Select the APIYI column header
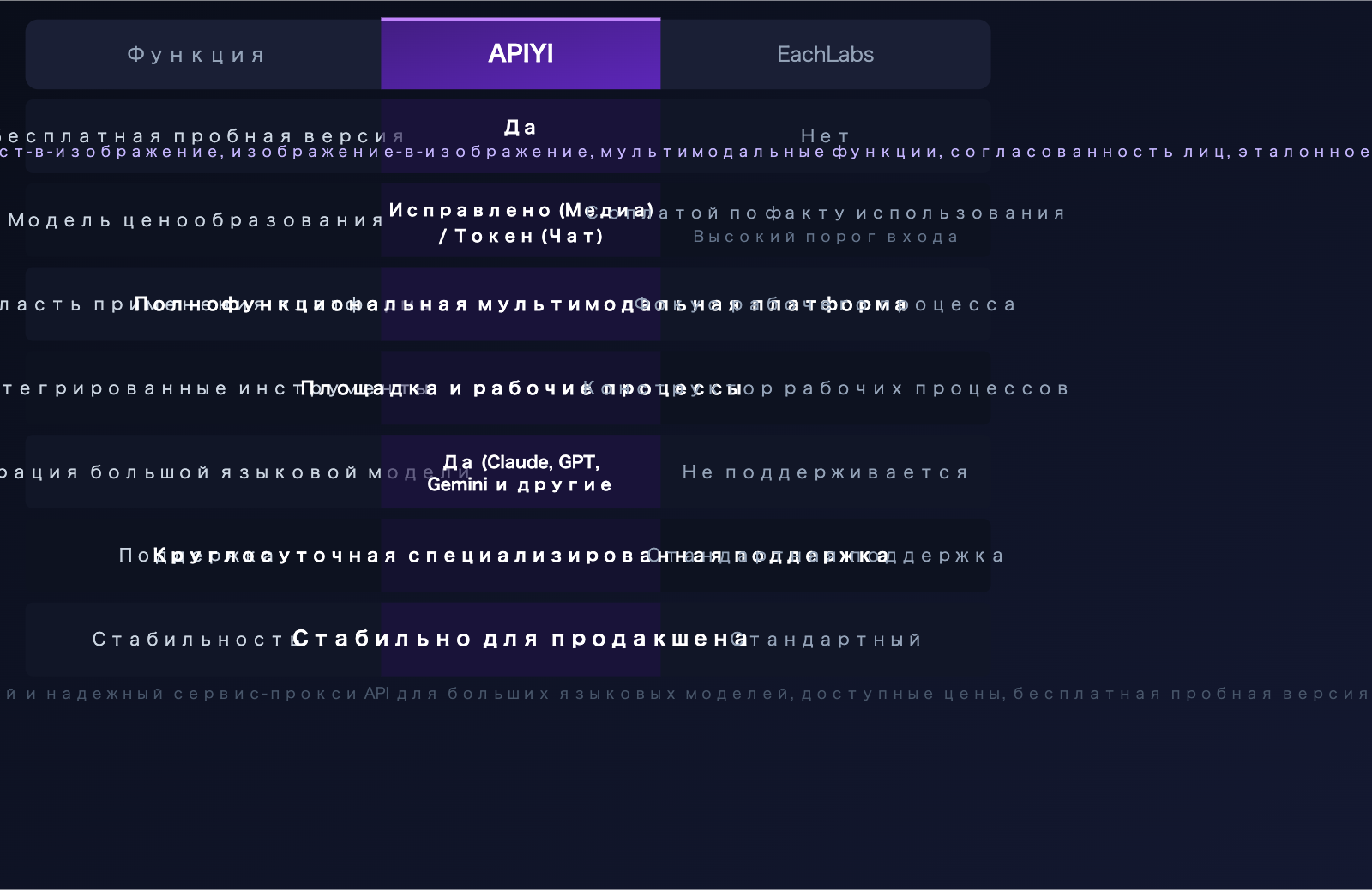 [521, 53]
